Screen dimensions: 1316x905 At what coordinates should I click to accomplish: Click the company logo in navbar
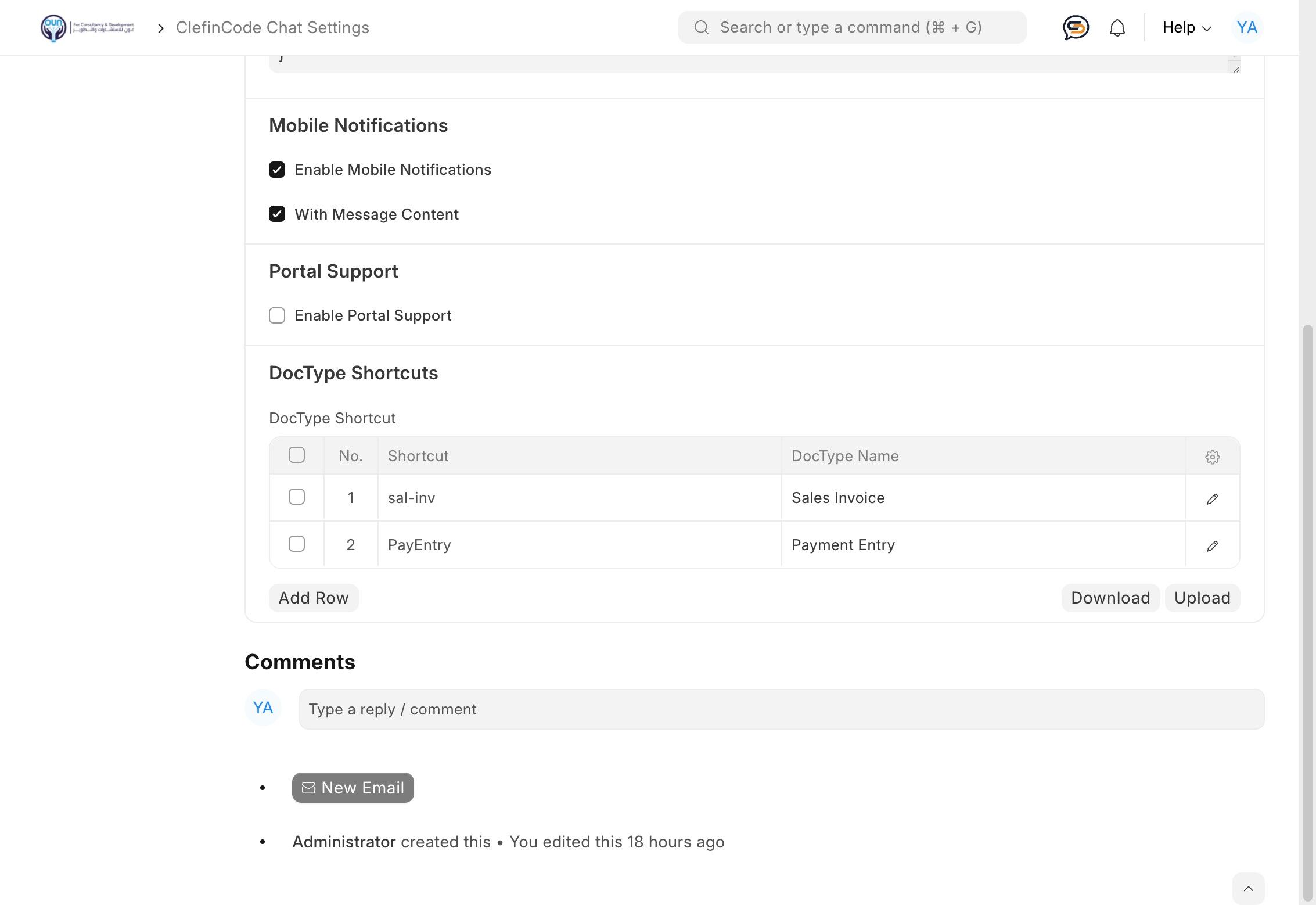coord(87,27)
